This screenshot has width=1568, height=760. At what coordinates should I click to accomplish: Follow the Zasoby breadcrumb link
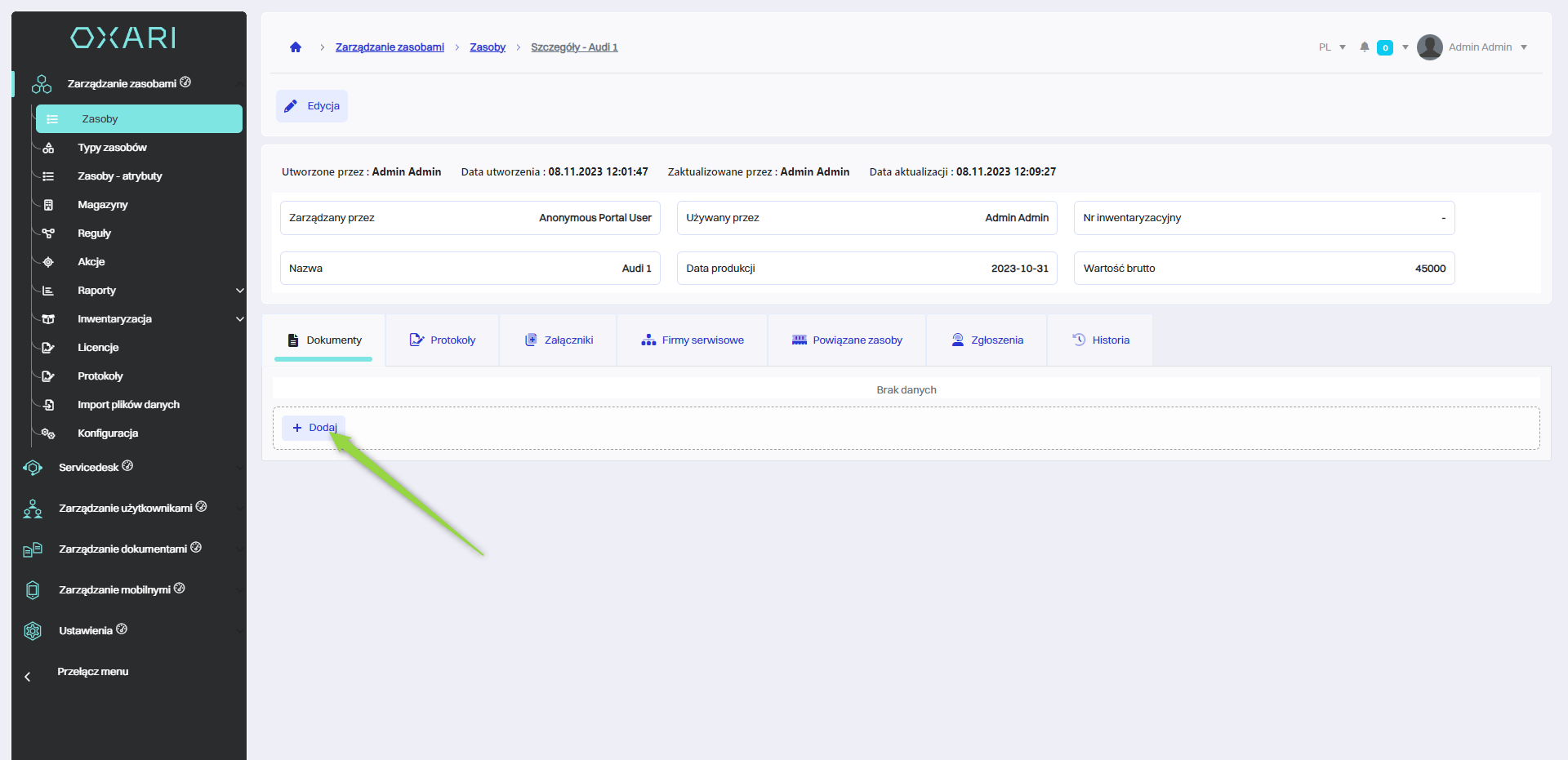click(488, 47)
